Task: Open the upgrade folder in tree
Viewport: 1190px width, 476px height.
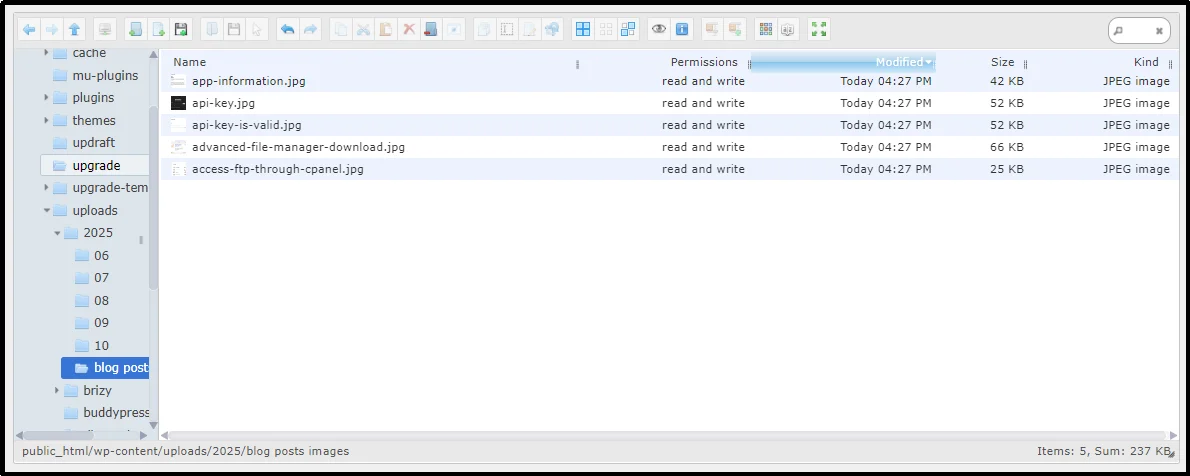Action: point(94,165)
